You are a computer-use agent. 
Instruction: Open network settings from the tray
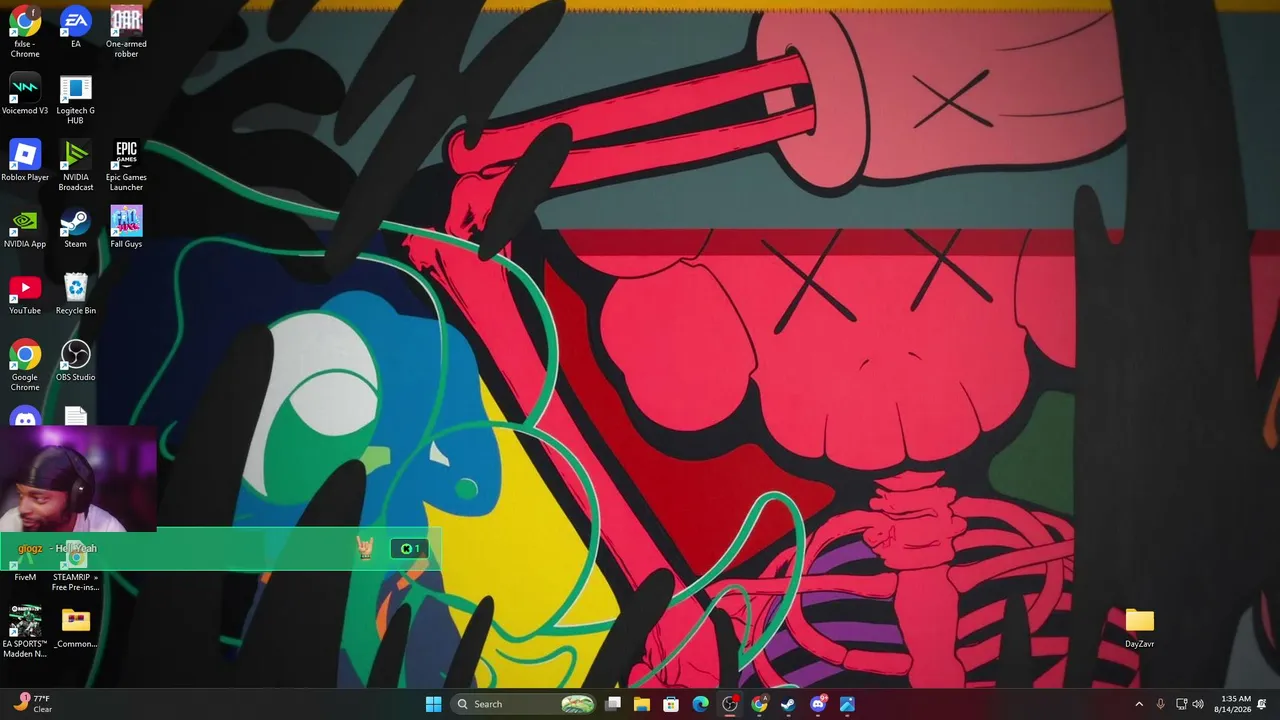1181,704
